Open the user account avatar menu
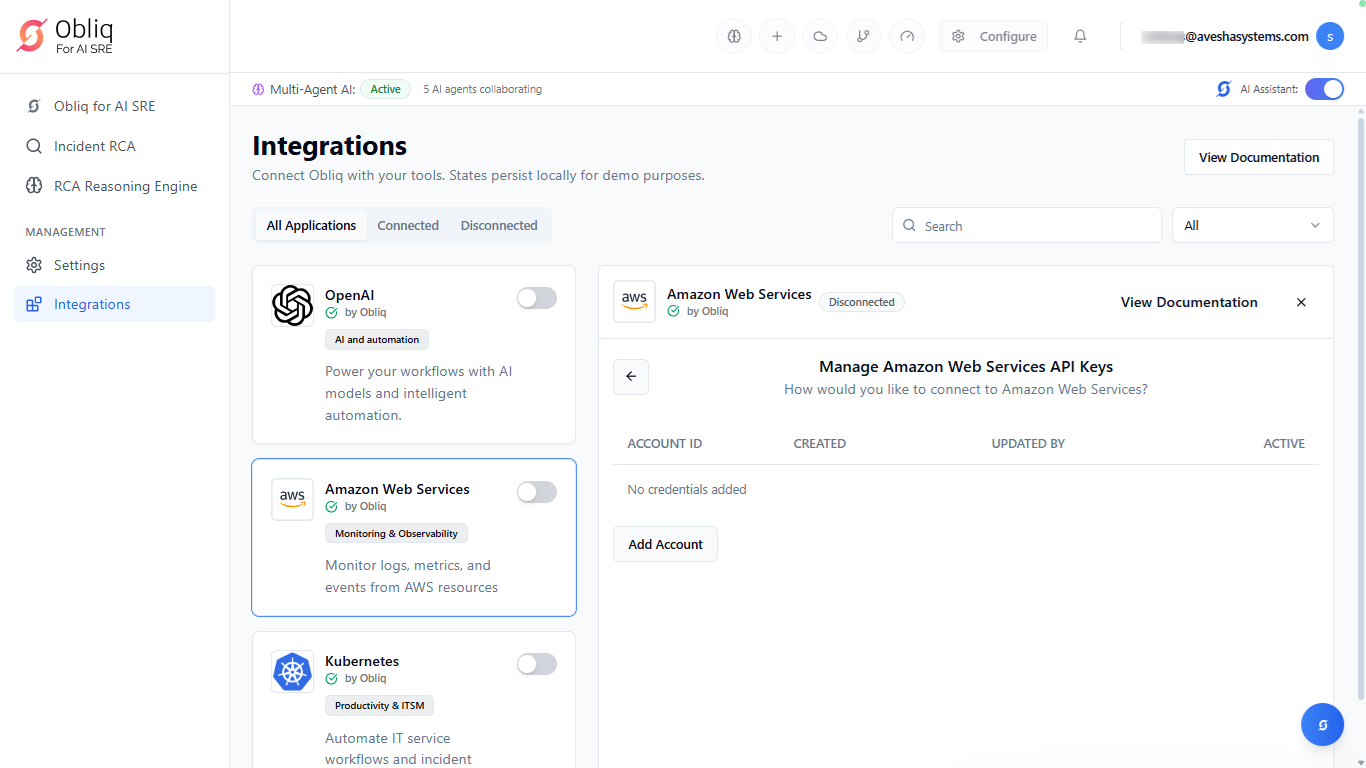This screenshot has width=1366, height=768. tap(1329, 37)
